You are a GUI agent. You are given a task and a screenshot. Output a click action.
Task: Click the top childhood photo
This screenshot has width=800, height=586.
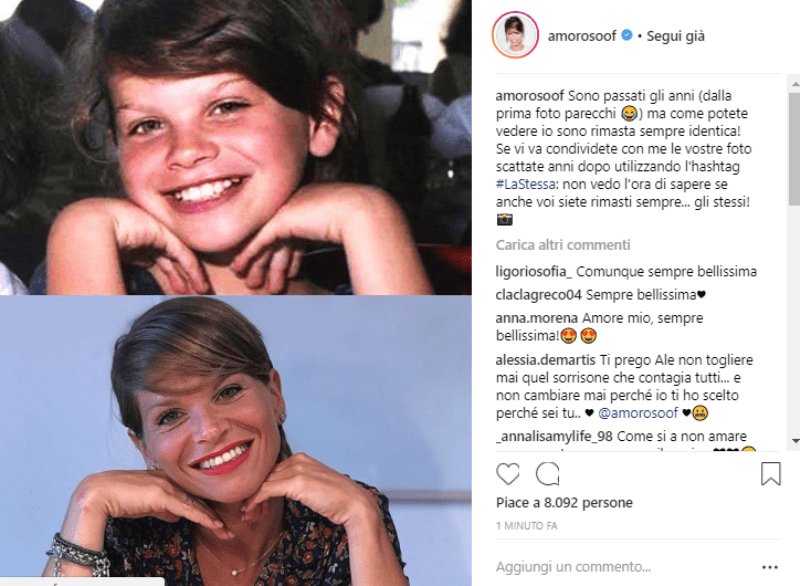click(x=235, y=147)
